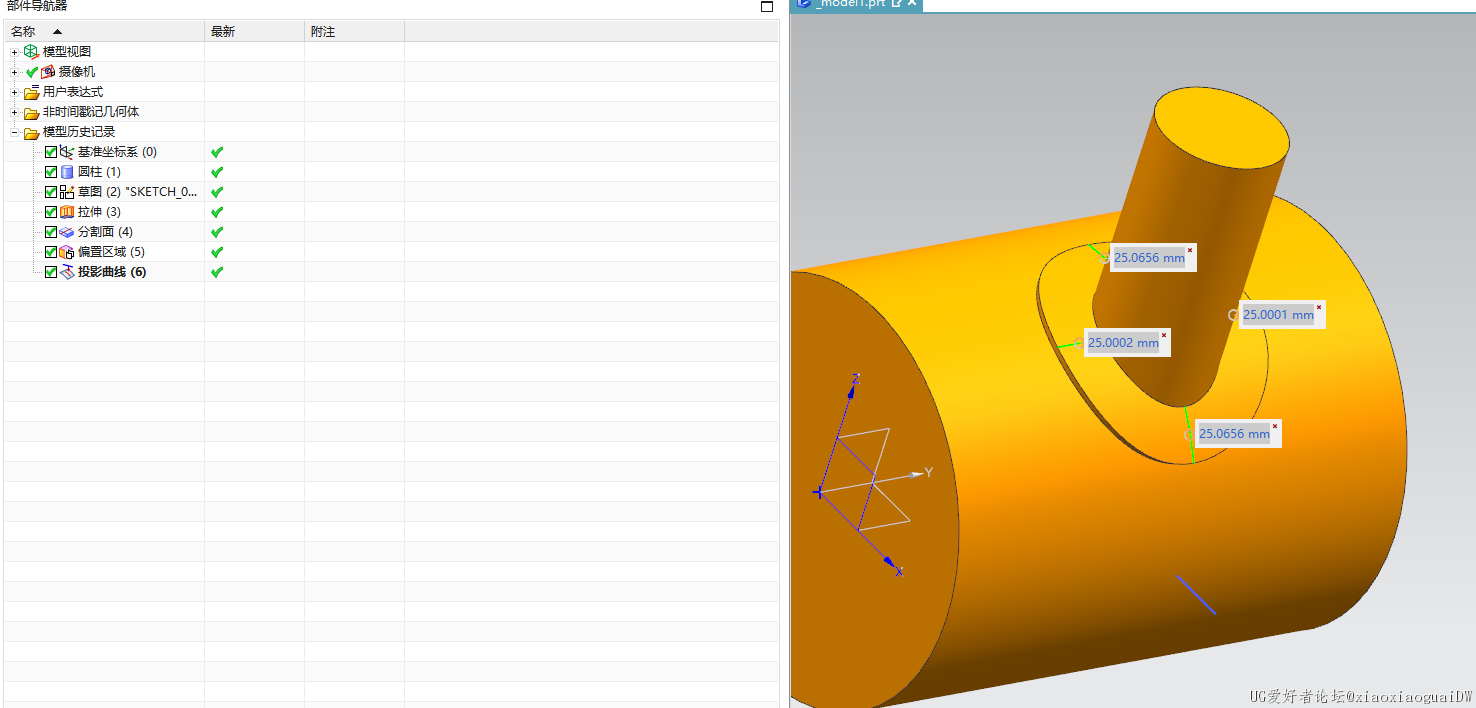
Task: Expand the 非时间戳记几何体 node
Action: [14, 112]
